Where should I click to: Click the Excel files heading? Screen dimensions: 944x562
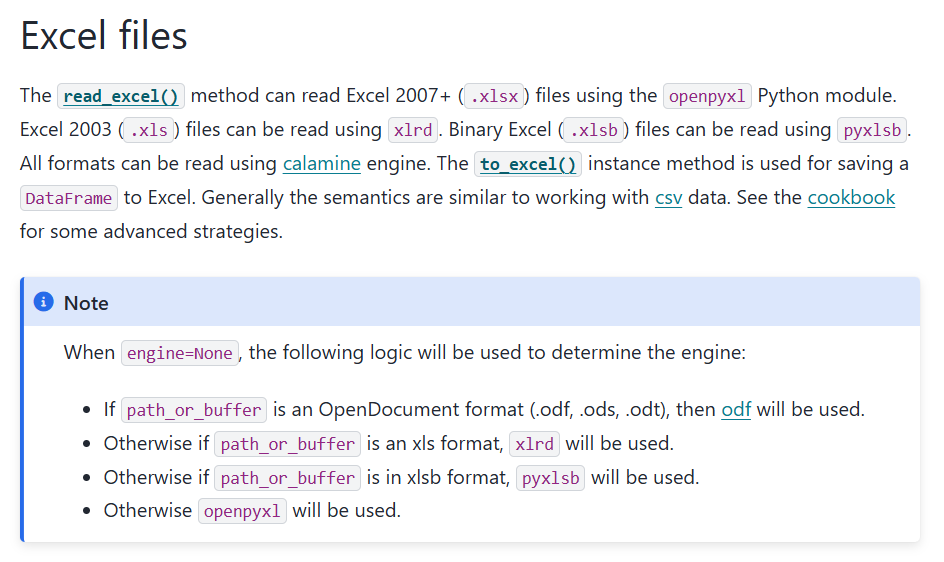[x=104, y=36]
